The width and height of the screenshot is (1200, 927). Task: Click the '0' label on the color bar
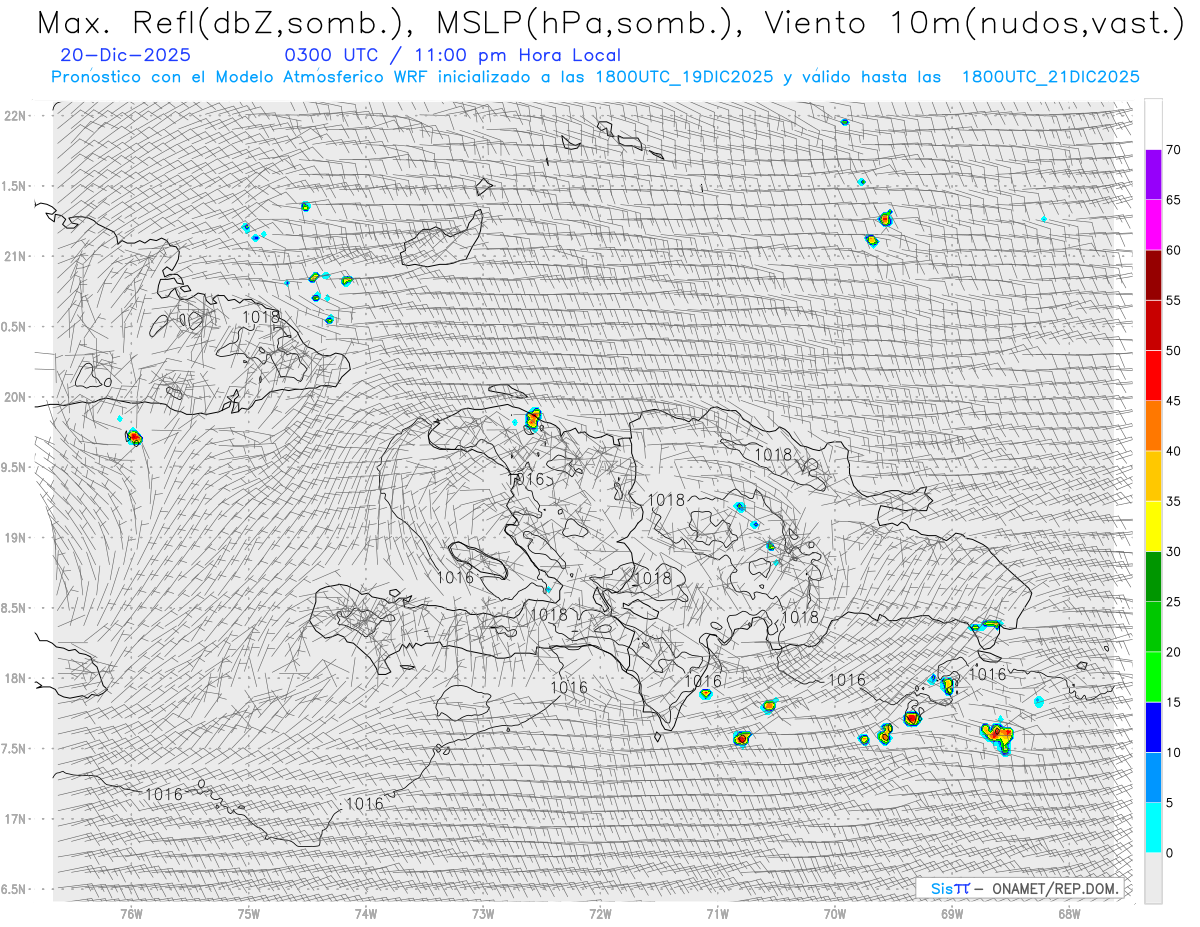1169,853
